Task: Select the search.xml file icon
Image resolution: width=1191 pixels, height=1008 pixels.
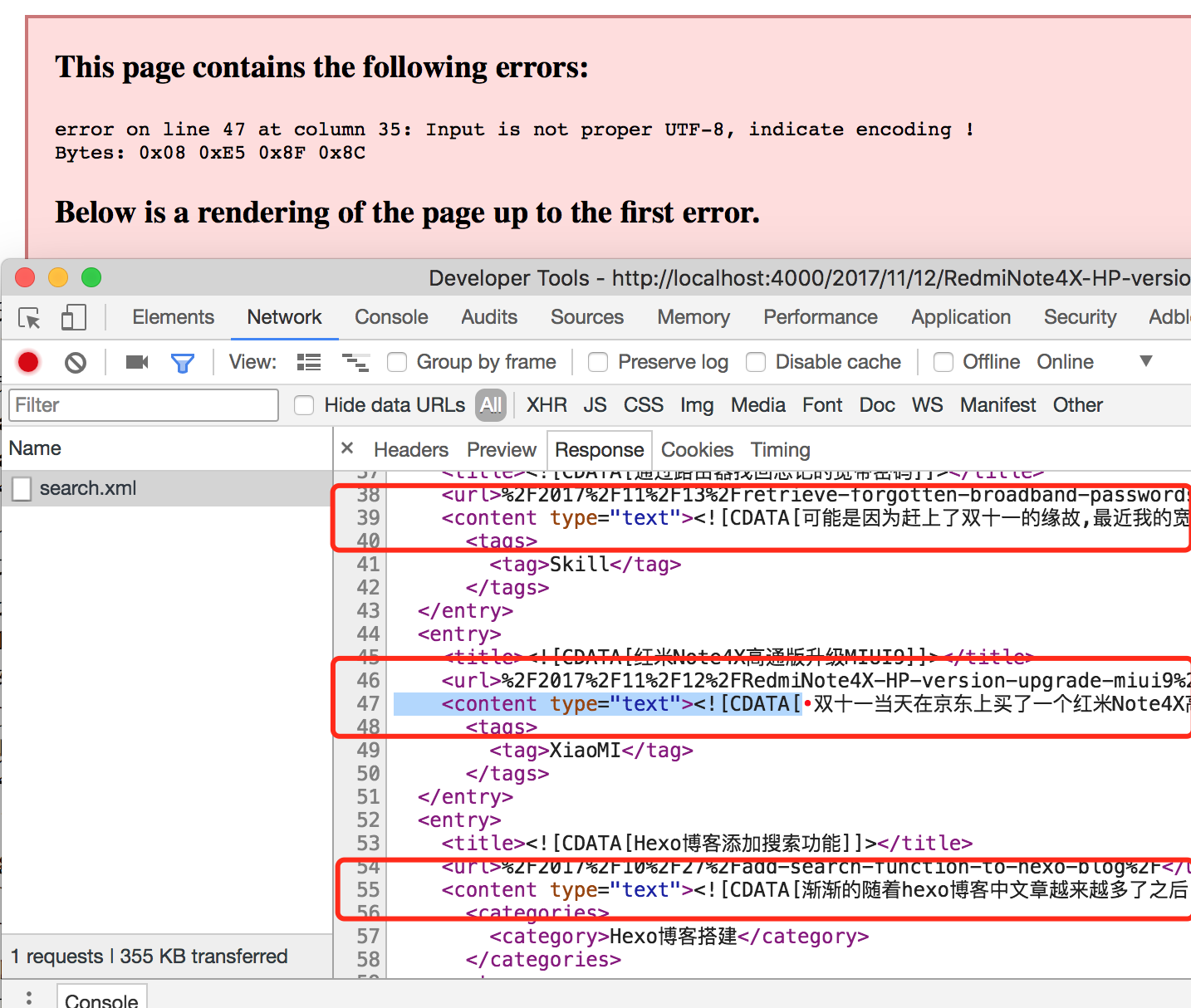Action: point(22,488)
